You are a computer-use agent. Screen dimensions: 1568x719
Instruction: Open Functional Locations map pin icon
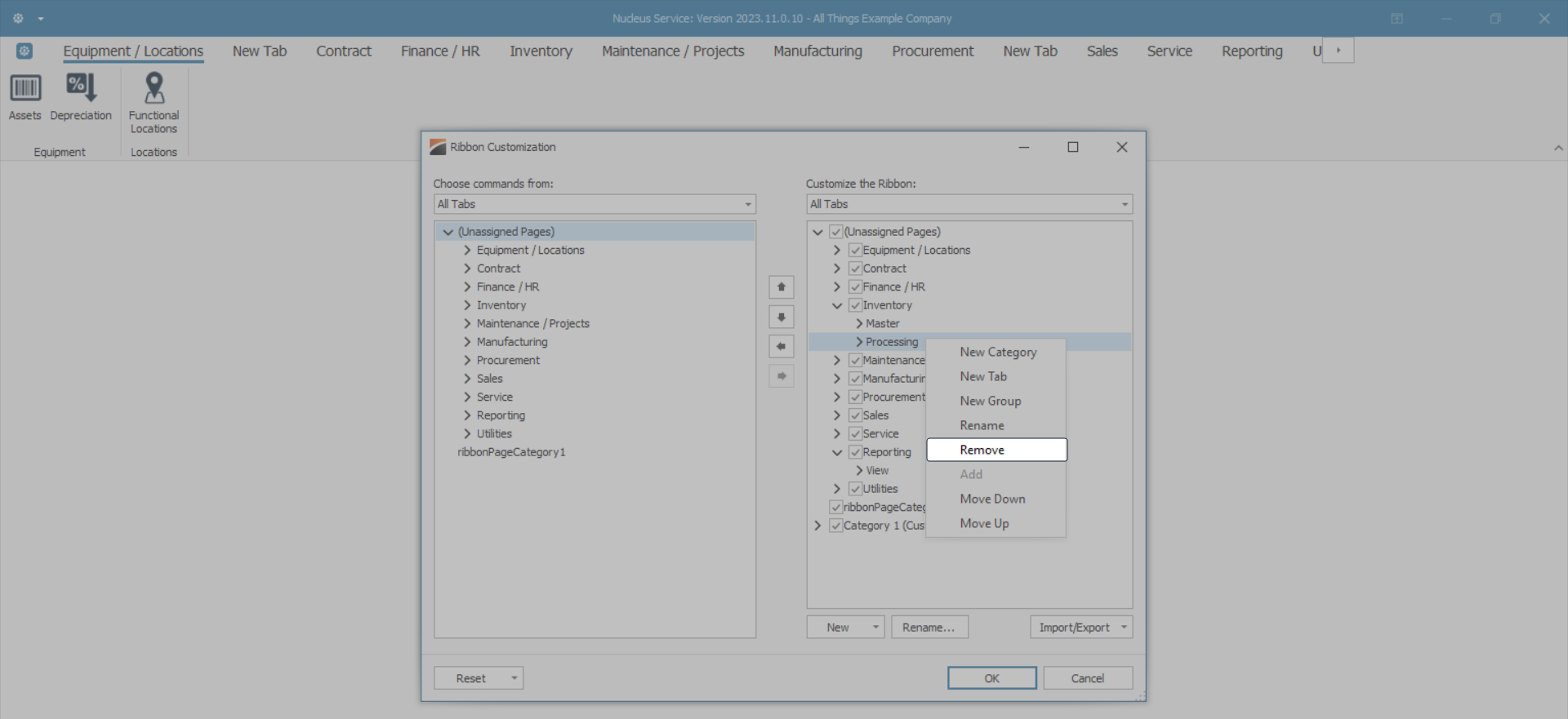click(x=154, y=87)
